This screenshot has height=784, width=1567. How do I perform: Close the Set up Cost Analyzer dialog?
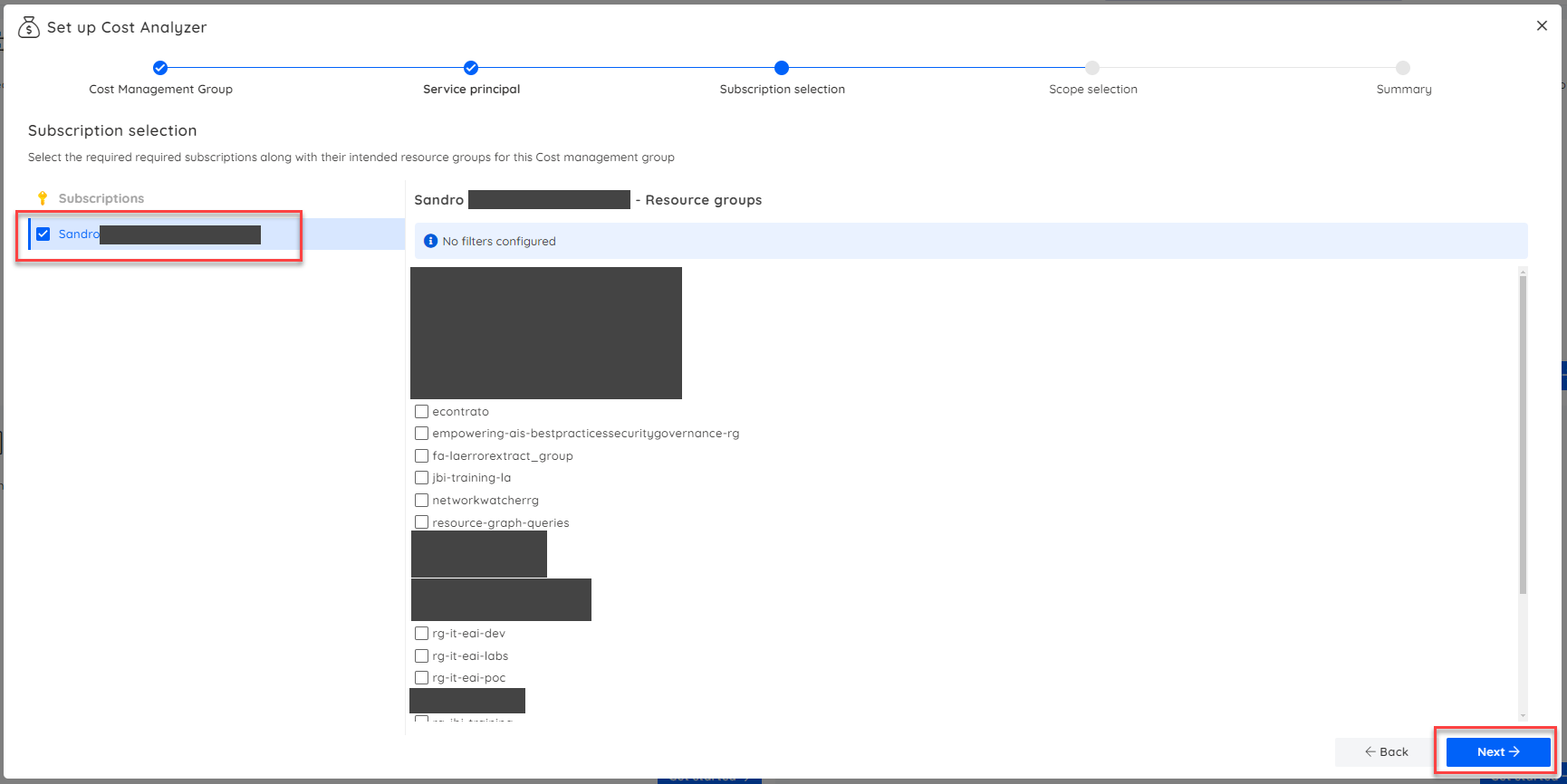point(1542,26)
